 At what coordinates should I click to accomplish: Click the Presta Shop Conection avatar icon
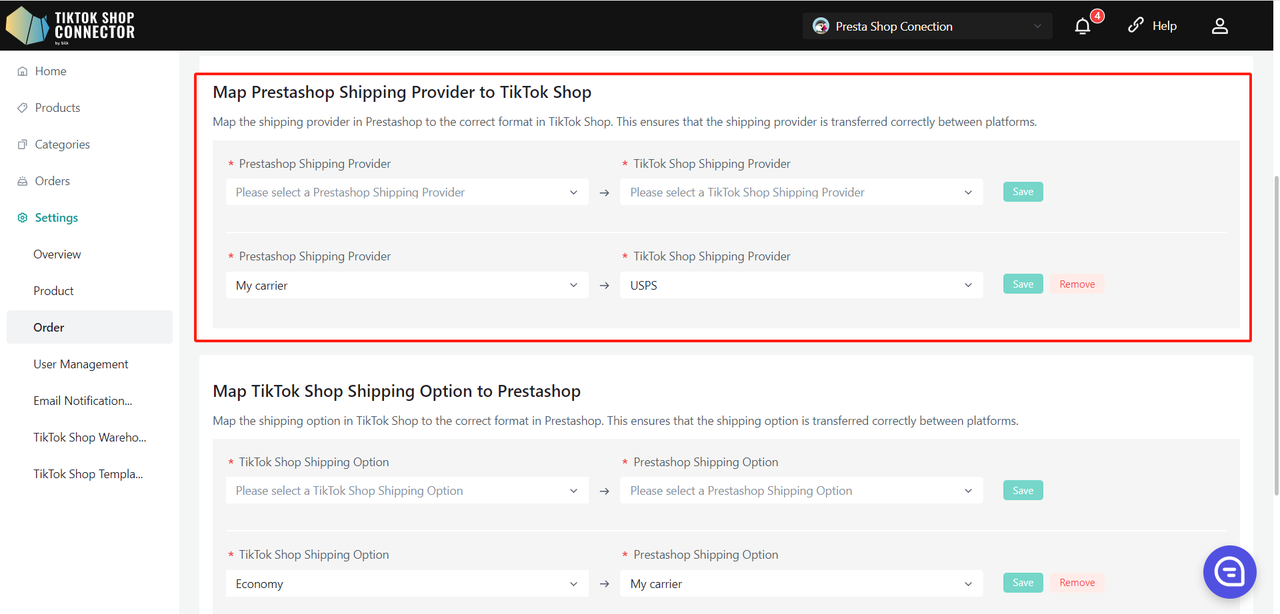pyautogui.click(x=821, y=26)
